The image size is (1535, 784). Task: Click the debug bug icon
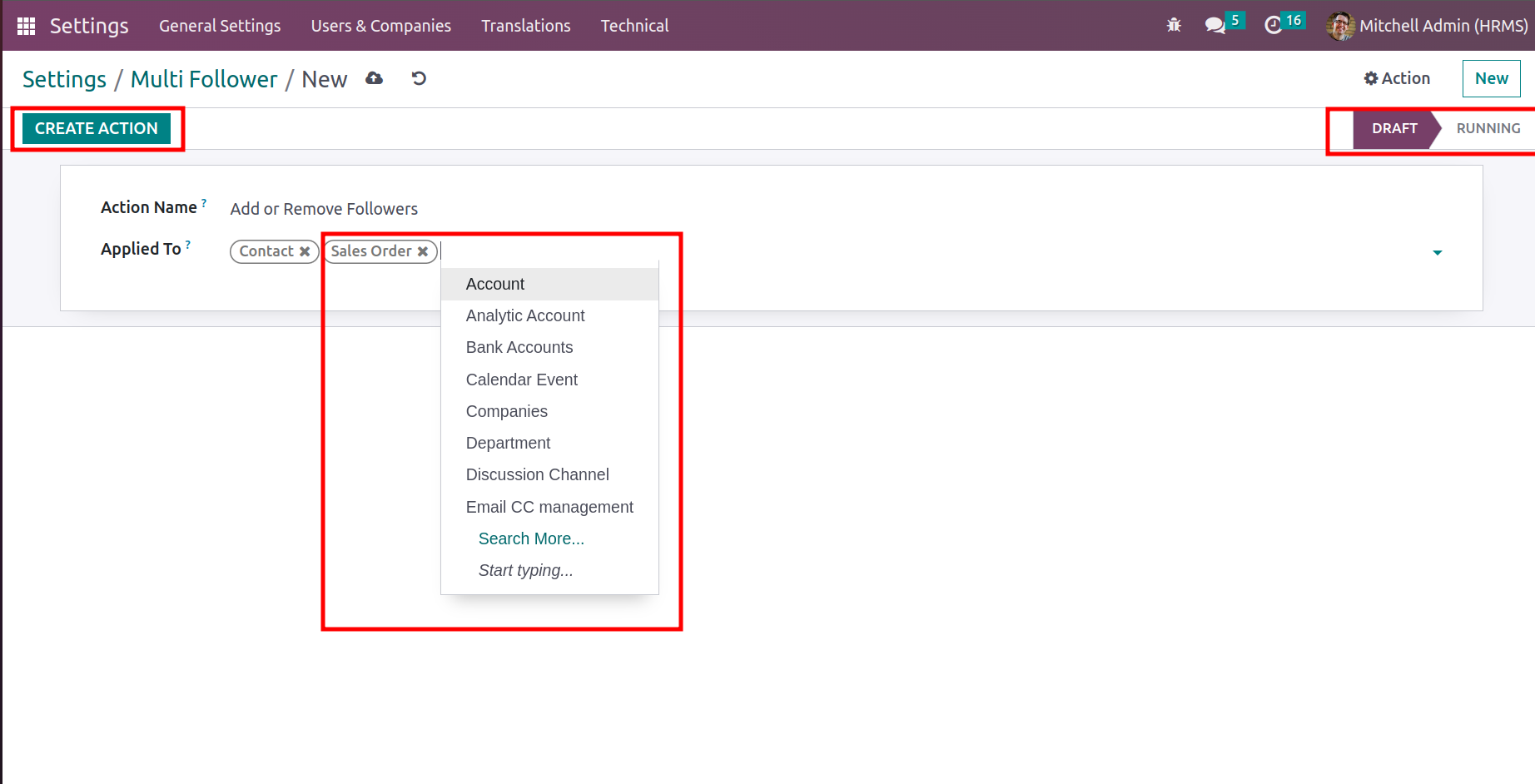pos(1174,25)
